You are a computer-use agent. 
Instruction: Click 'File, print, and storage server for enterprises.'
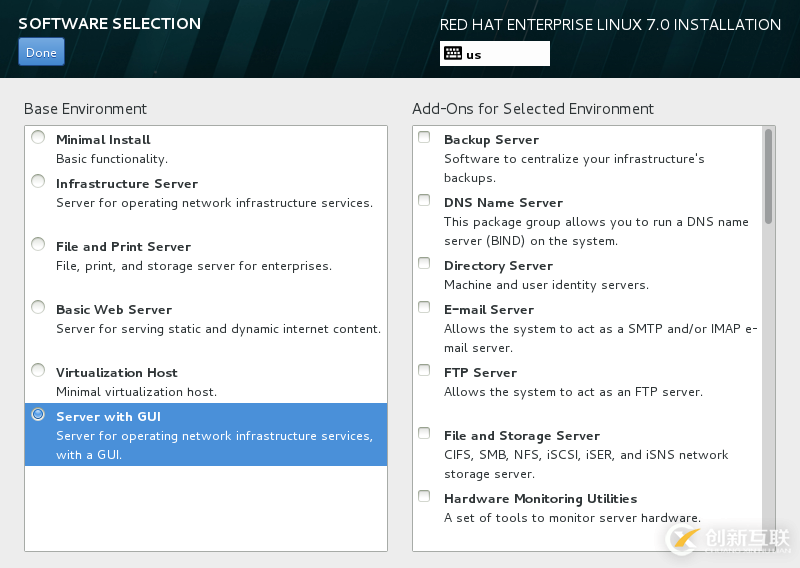tap(194, 266)
